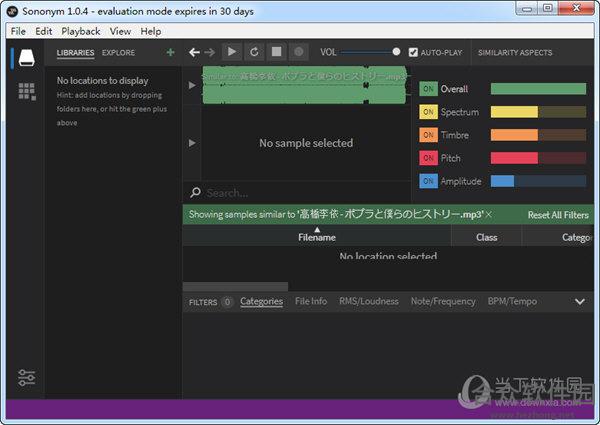Click the Play button in toolbar
This screenshot has width=600, height=425.
click(x=232, y=52)
